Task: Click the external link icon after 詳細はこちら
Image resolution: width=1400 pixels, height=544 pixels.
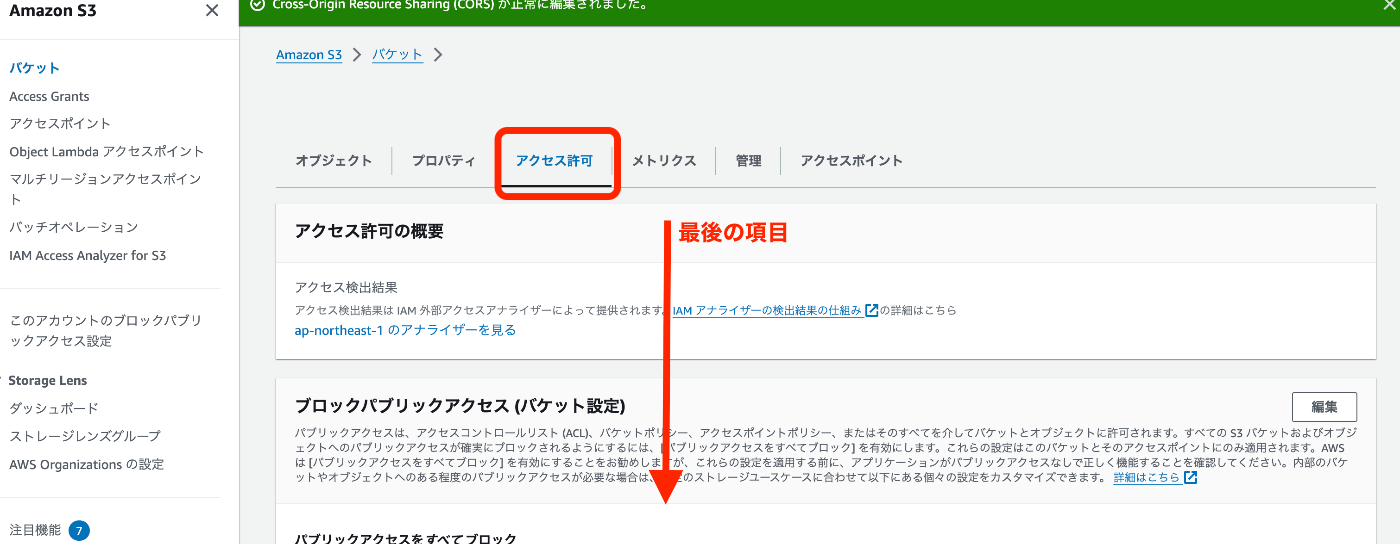Action: click(x=1190, y=478)
